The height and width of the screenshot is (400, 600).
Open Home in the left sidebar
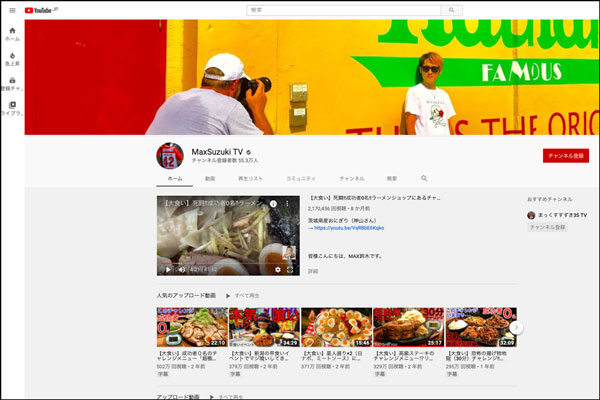(x=12, y=33)
